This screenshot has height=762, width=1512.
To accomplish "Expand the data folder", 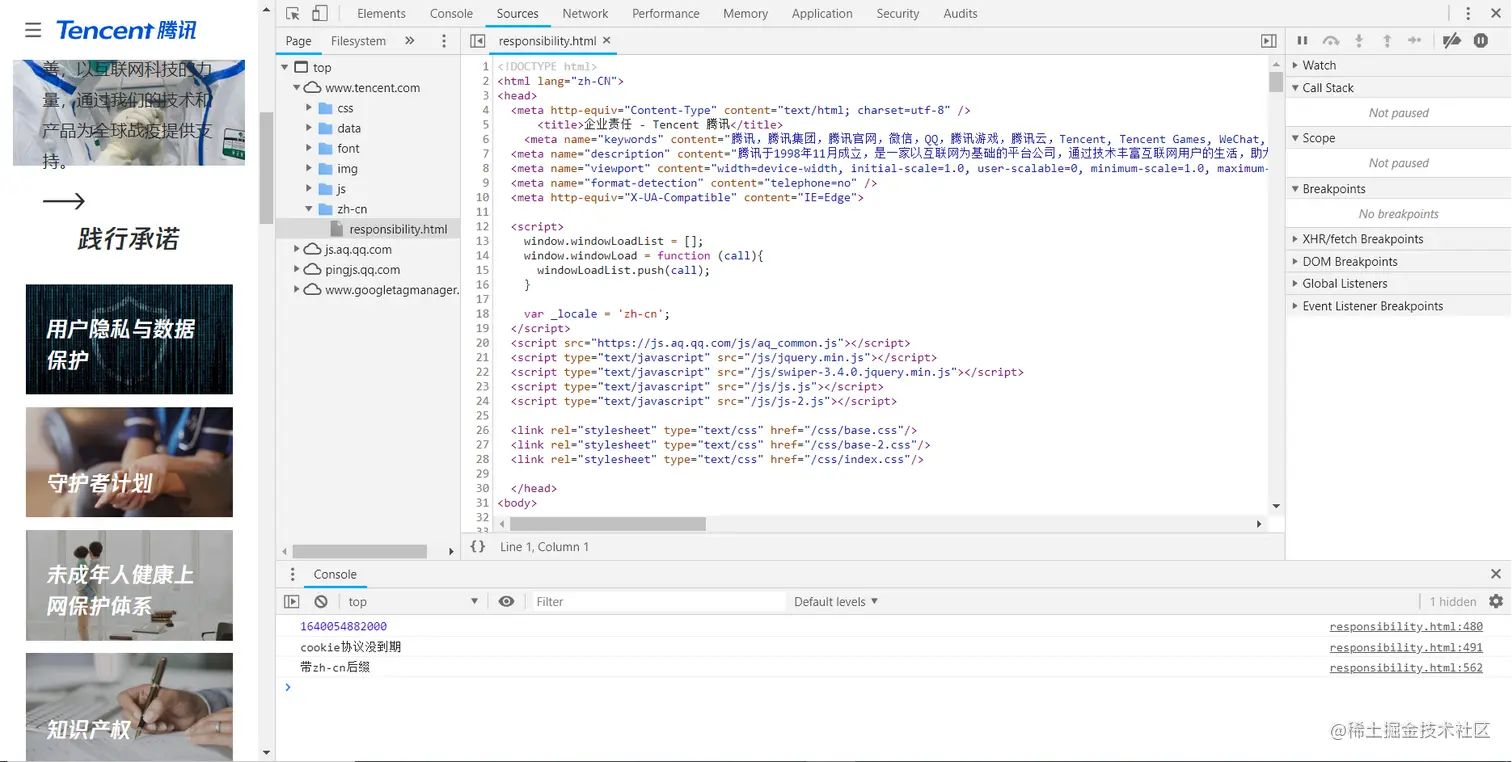I will (x=309, y=128).
